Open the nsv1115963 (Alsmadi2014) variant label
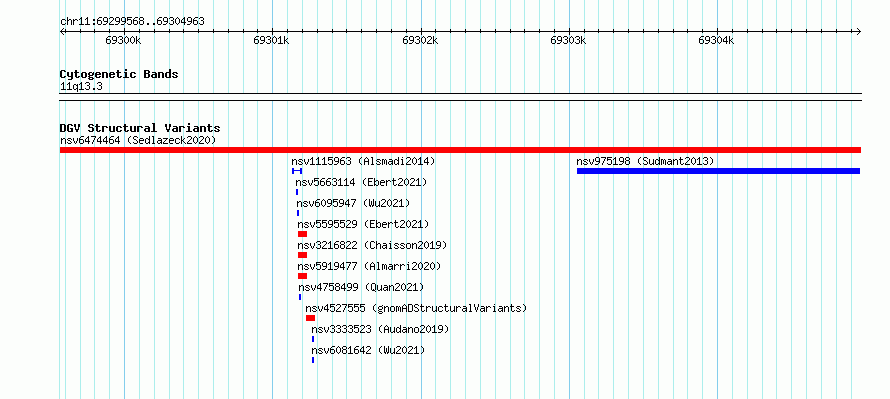 point(363,161)
